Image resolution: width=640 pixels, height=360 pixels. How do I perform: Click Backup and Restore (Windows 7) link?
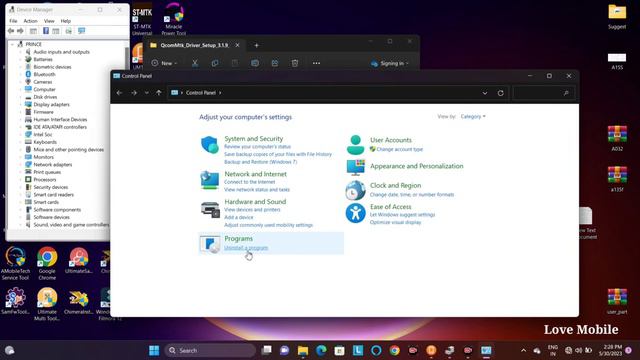pyautogui.click(x=261, y=162)
